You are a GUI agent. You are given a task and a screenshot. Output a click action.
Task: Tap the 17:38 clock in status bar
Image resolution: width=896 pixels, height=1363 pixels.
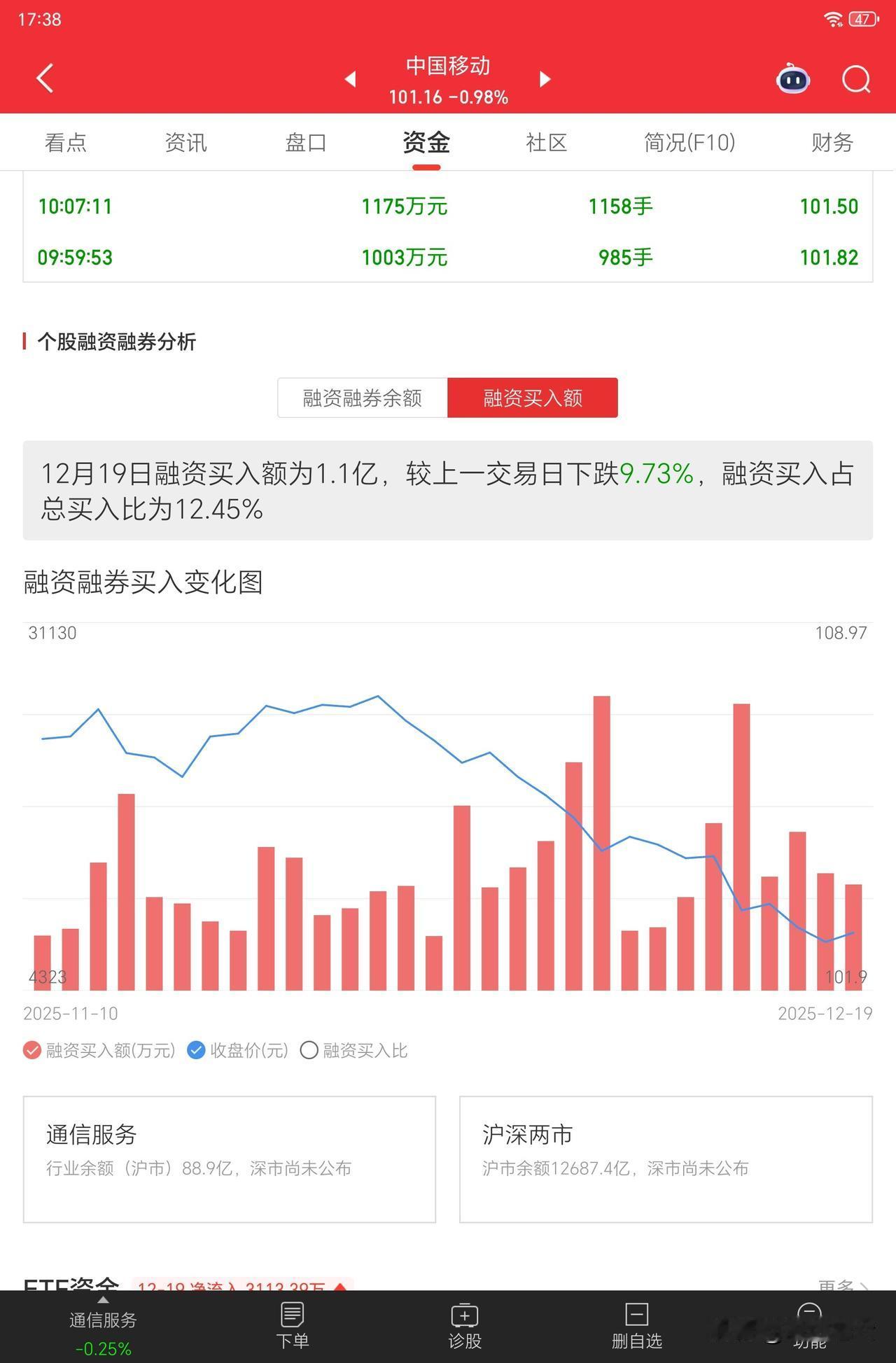point(39,19)
